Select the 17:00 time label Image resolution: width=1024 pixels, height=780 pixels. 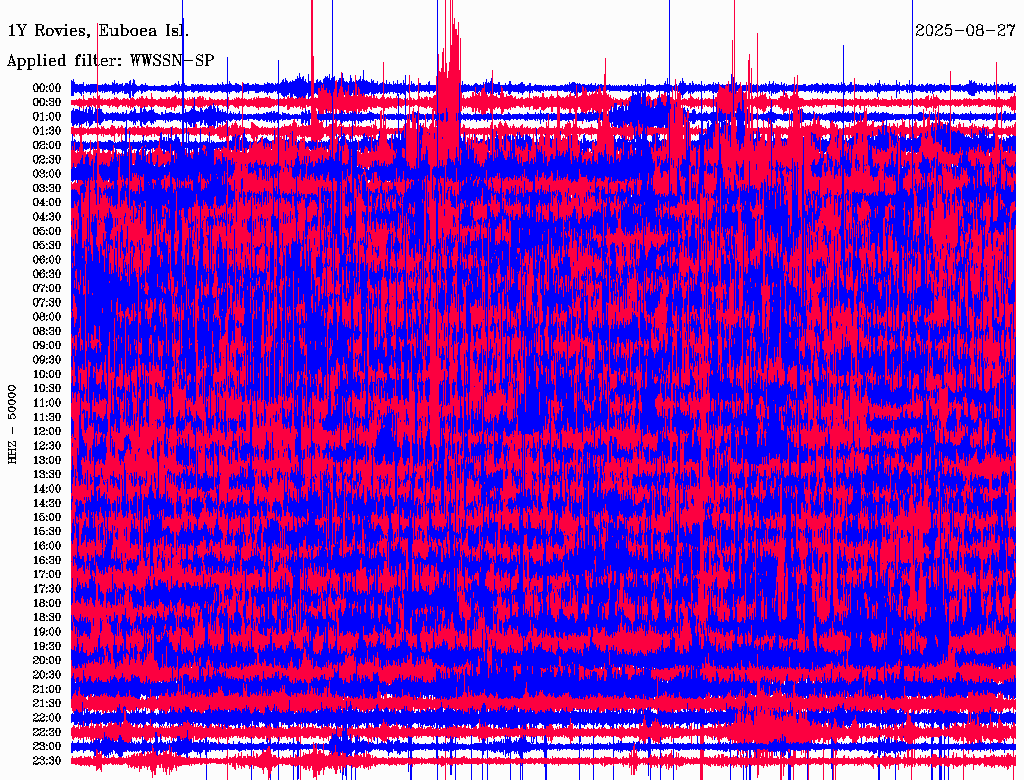pos(47,574)
